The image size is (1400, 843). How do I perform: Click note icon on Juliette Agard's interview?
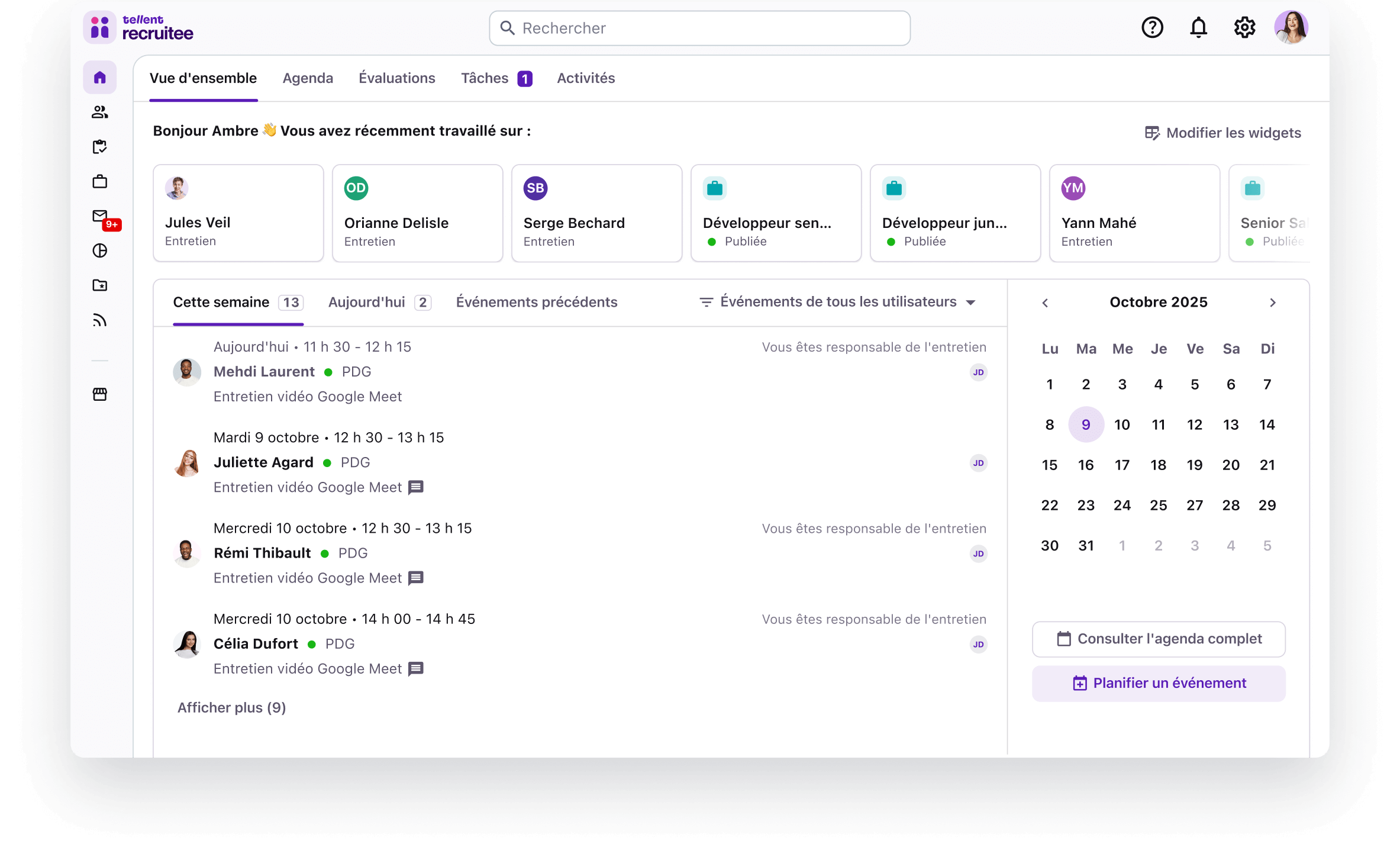[x=416, y=487]
